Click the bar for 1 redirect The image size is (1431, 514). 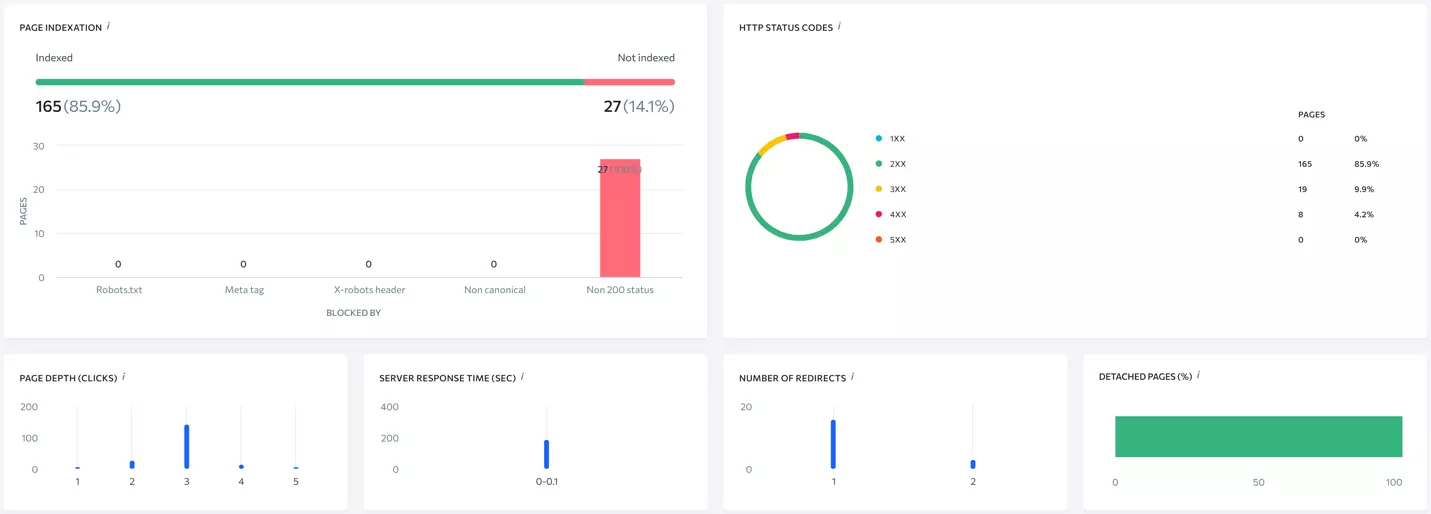(x=833, y=444)
